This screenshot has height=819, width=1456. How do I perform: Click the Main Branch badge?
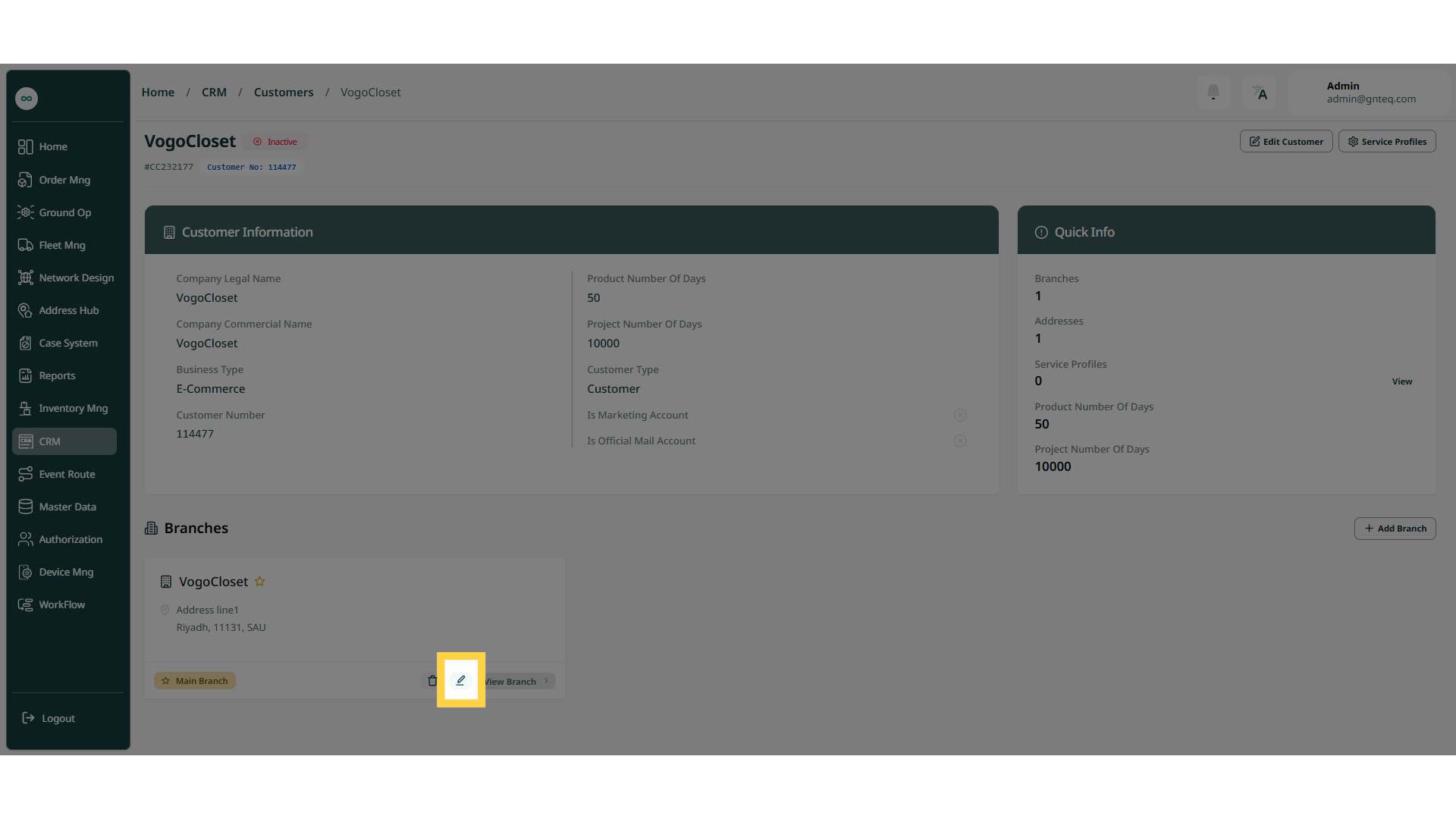point(195,681)
